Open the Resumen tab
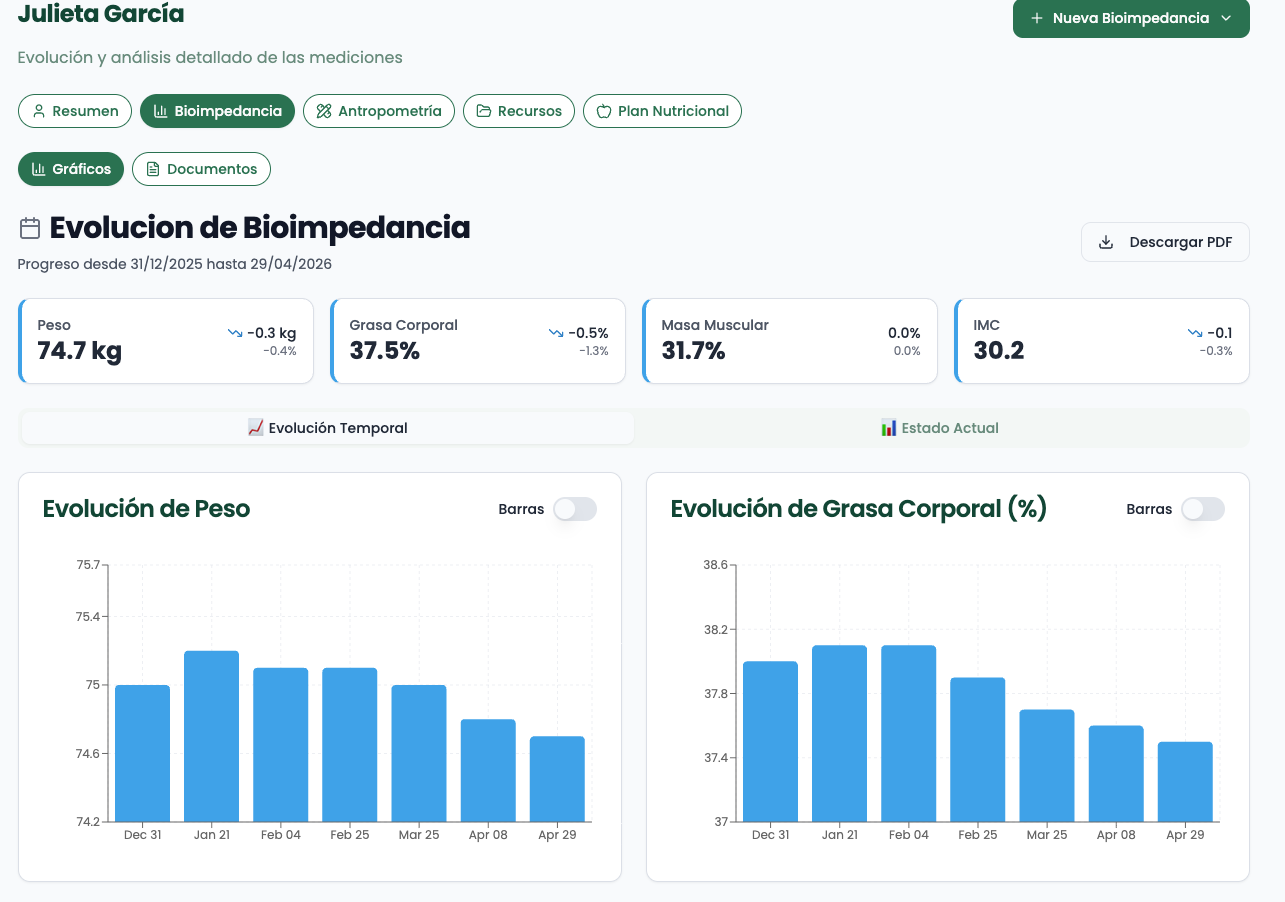The width and height of the screenshot is (1285, 902). click(x=75, y=111)
